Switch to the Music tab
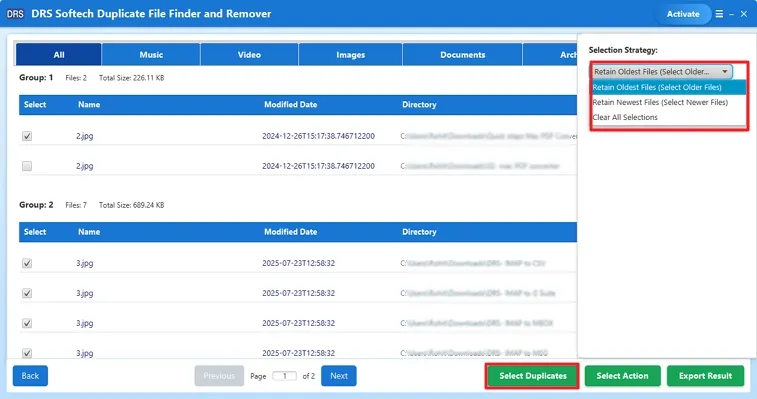The width and height of the screenshot is (757, 399). point(151,55)
